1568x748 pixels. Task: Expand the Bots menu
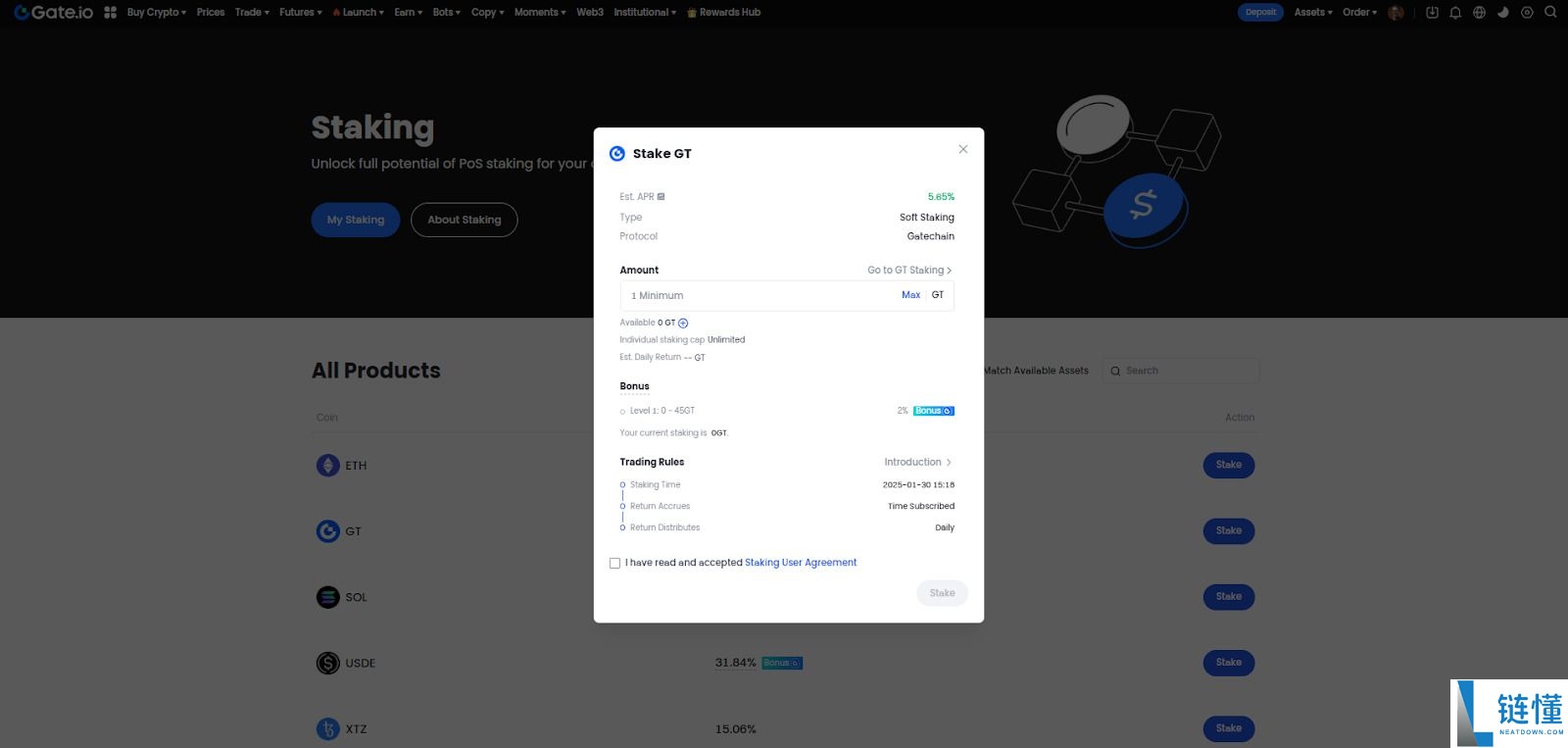[447, 13]
